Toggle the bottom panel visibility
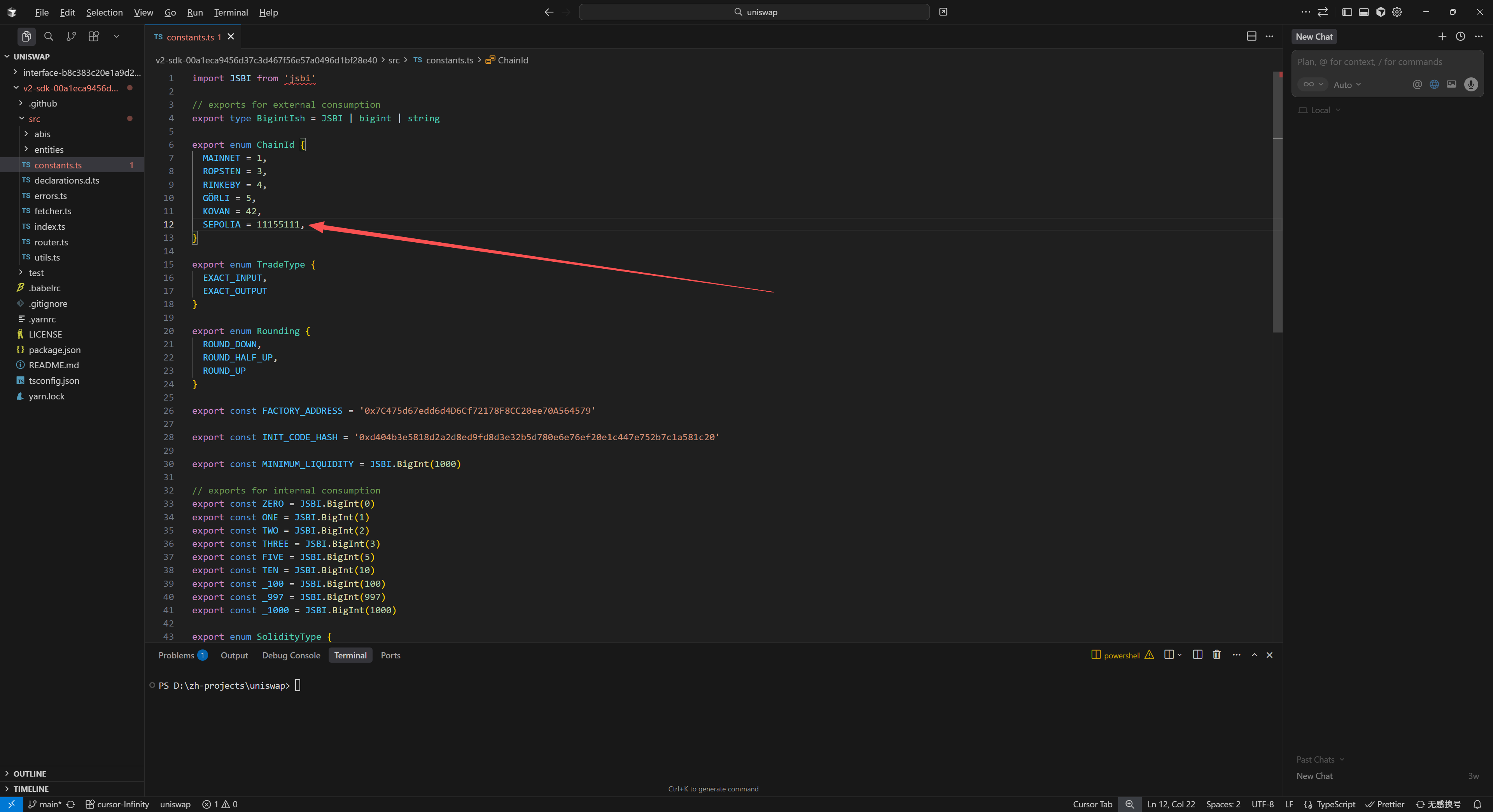 click(1364, 12)
